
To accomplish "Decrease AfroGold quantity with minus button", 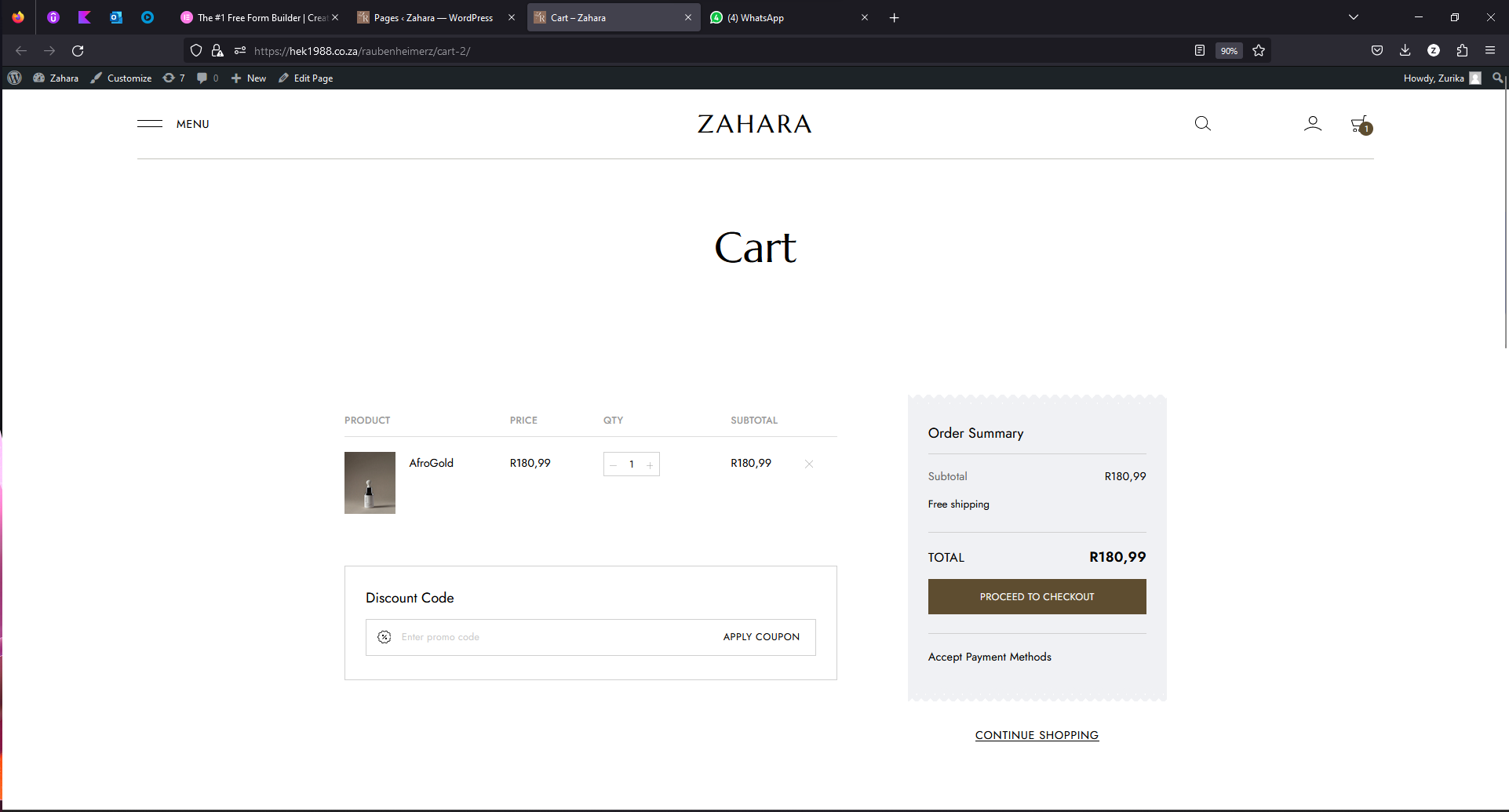I will click(x=614, y=465).
